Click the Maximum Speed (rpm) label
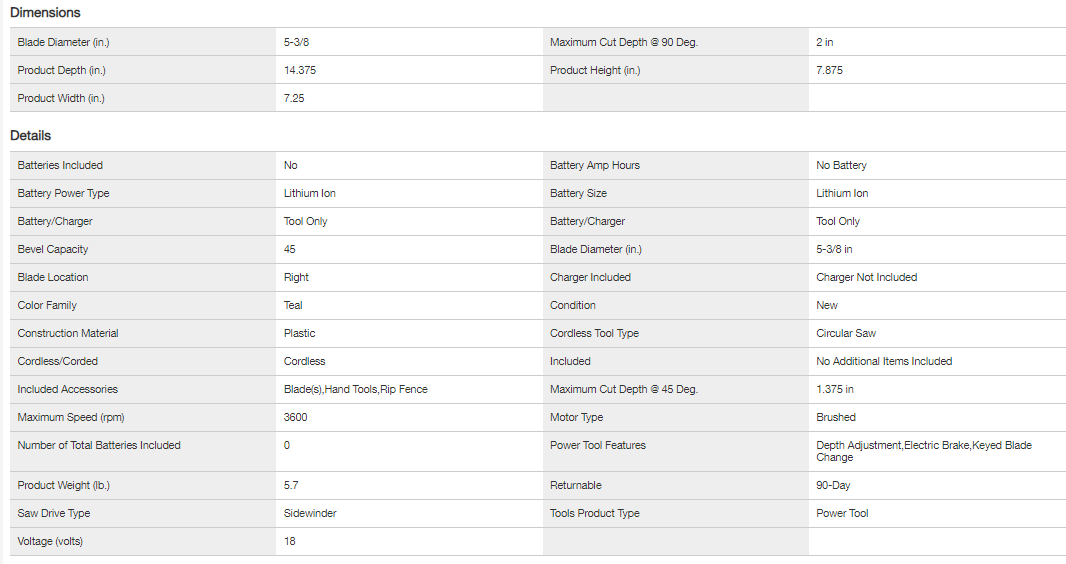1066x564 pixels. coord(71,417)
